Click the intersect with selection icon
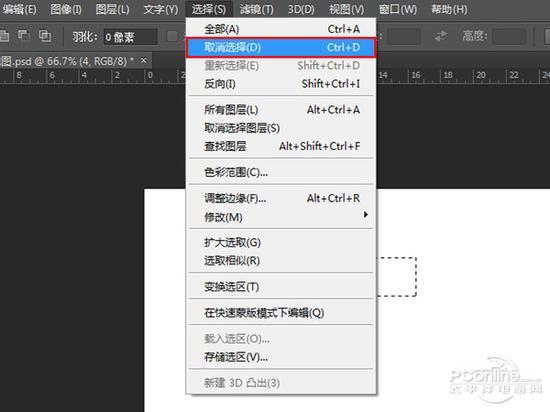The width and height of the screenshot is (550, 412). pos(45,36)
